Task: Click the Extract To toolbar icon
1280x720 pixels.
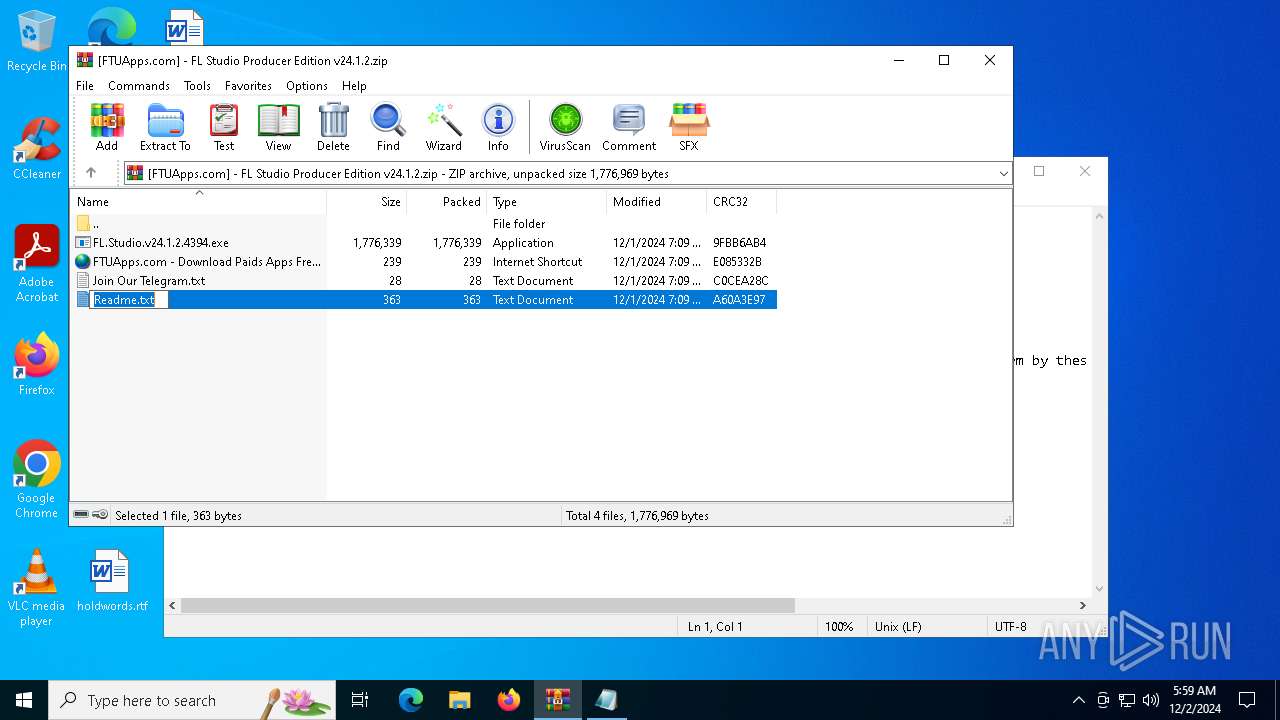Action: (x=165, y=127)
